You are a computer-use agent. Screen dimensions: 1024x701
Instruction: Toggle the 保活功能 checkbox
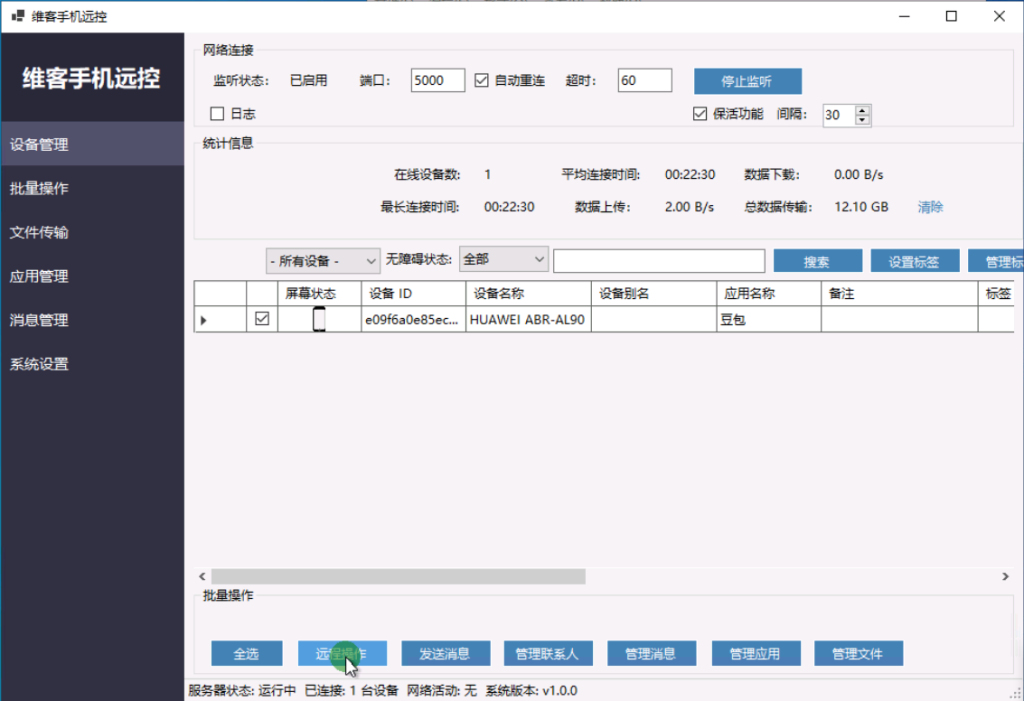pyautogui.click(x=700, y=114)
